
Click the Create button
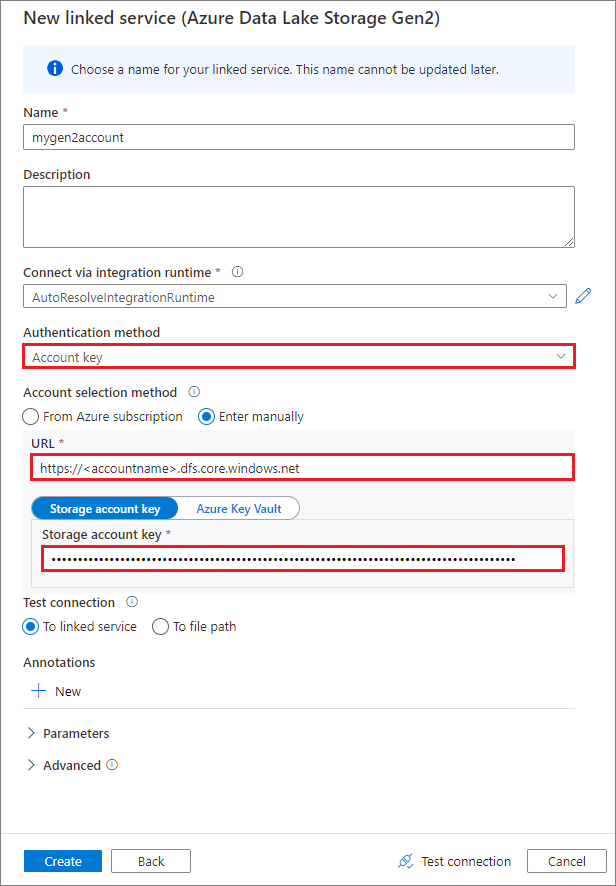tap(62, 861)
